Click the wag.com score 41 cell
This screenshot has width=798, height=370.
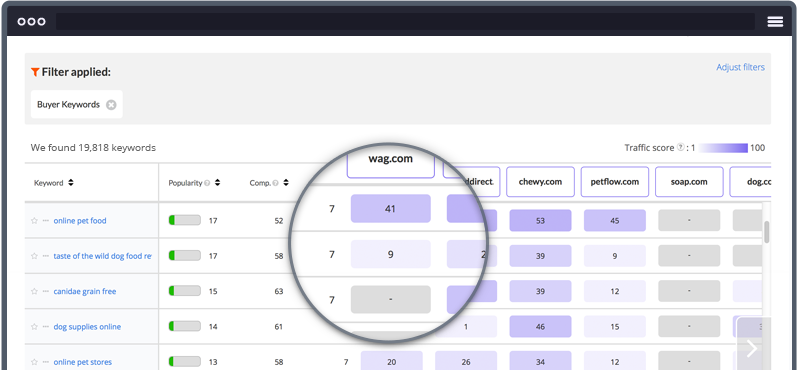point(390,209)
